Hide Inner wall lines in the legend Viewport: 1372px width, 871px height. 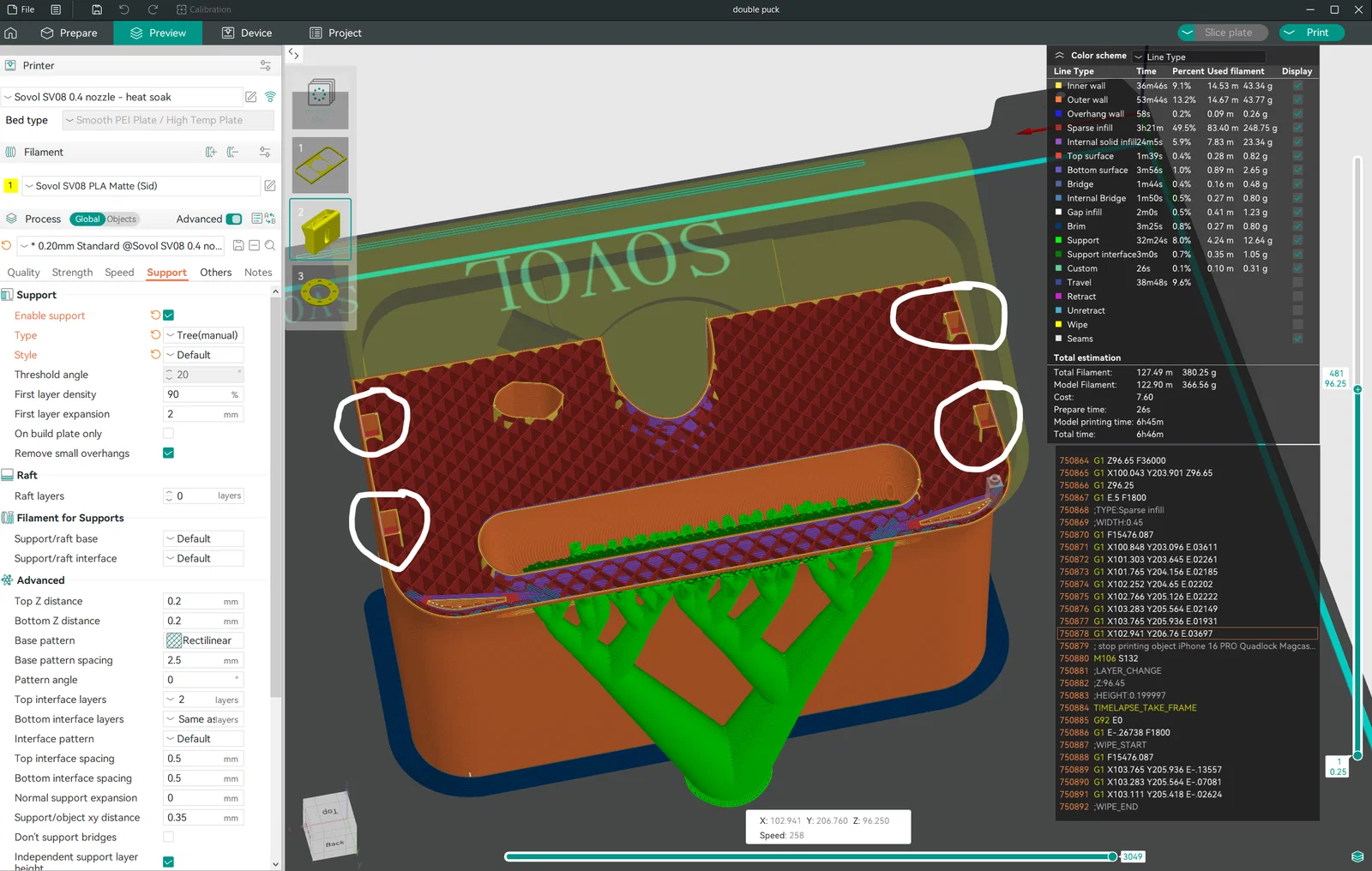1298,86
